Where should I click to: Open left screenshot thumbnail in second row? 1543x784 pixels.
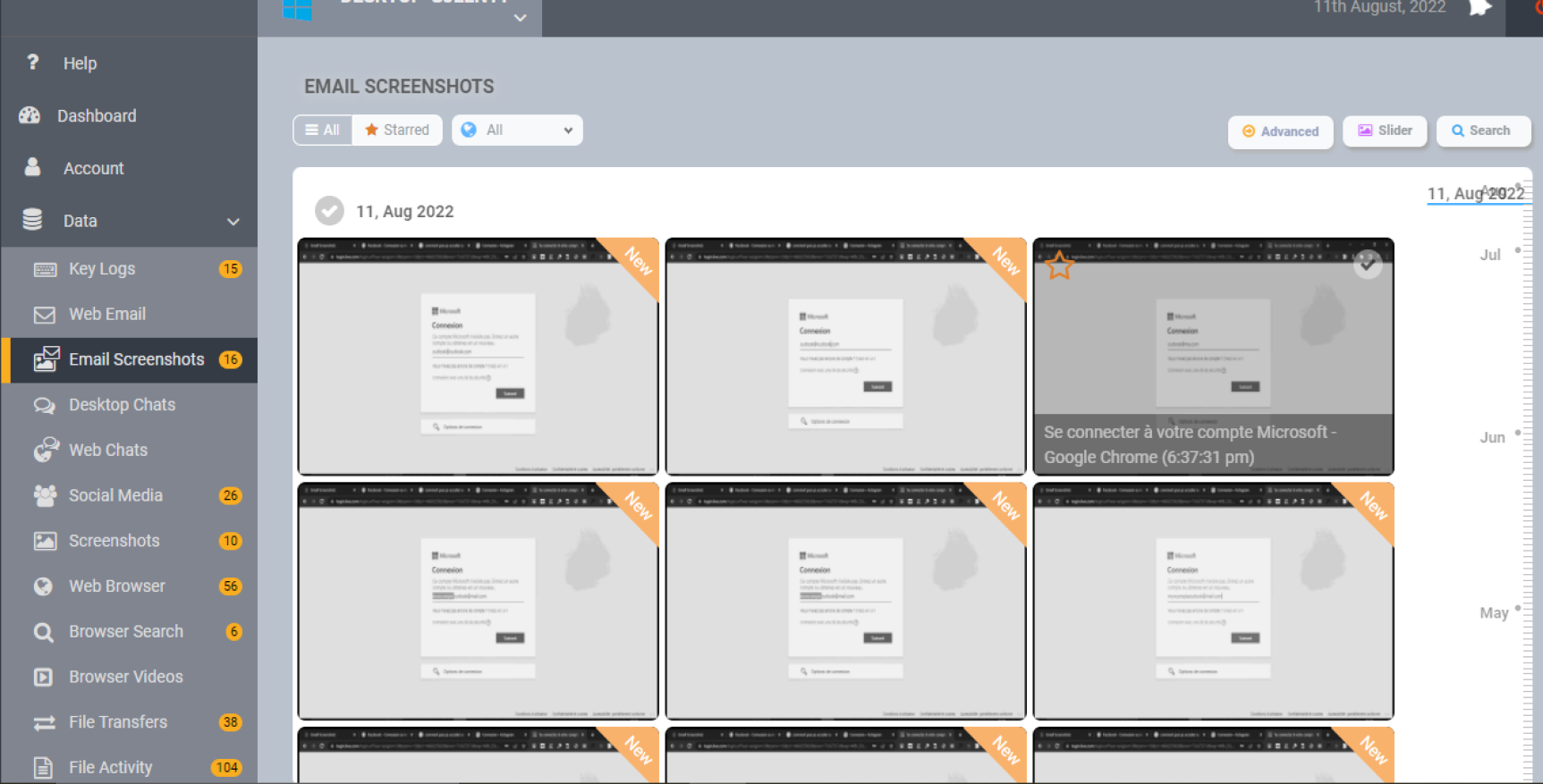click(x=479, y=601)
